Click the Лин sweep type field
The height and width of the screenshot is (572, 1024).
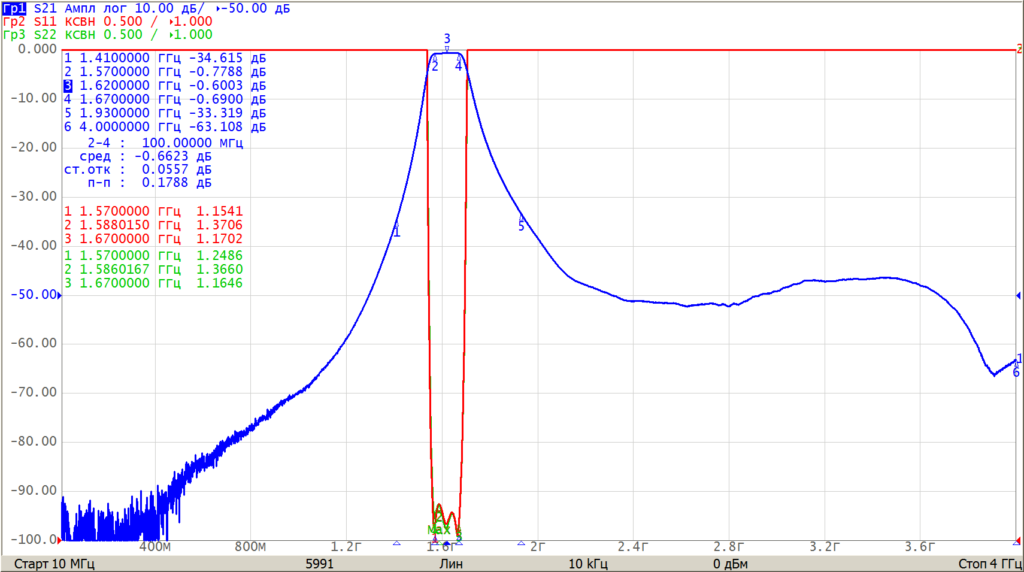[451, 564]
